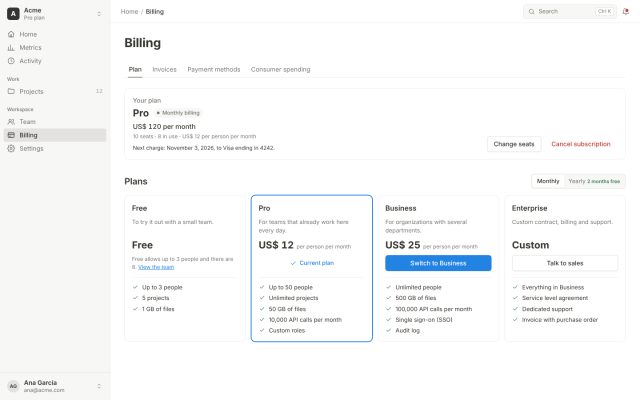Switch to the Consumer spending tab
The height and width of the screenshot is (400, 640).
pos(280,69)
